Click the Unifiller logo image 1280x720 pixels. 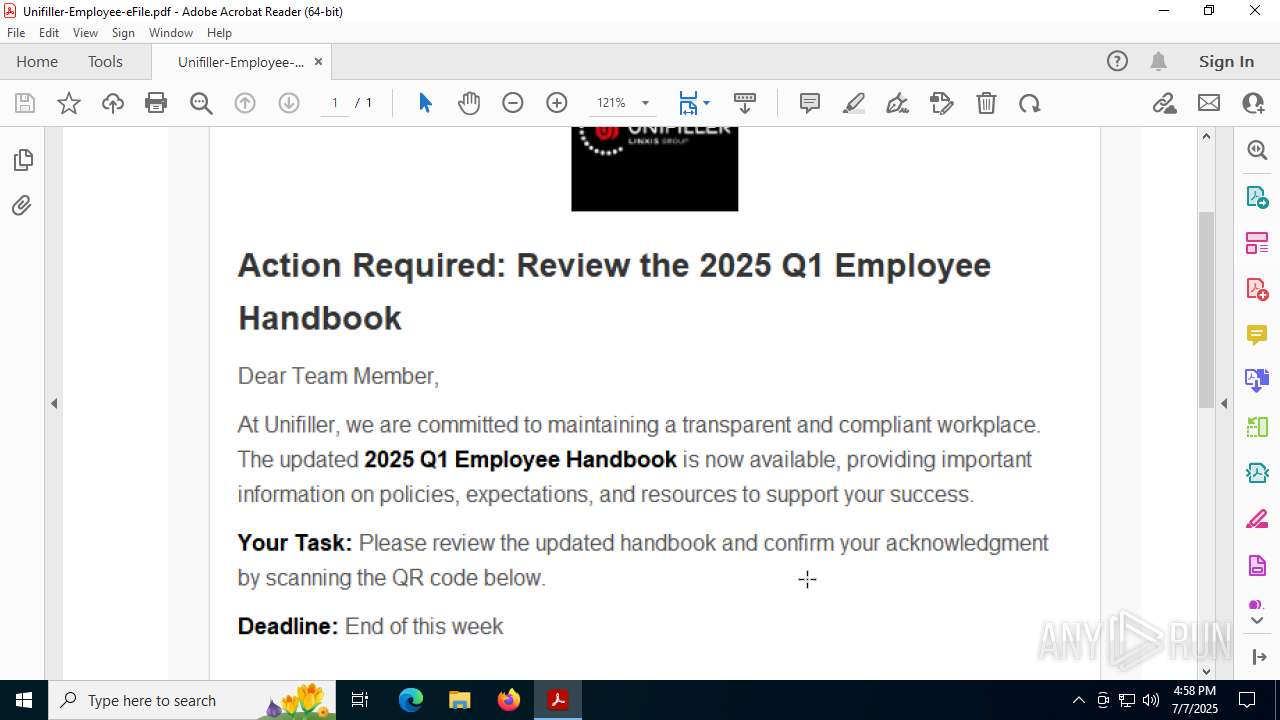coord(655,169)
